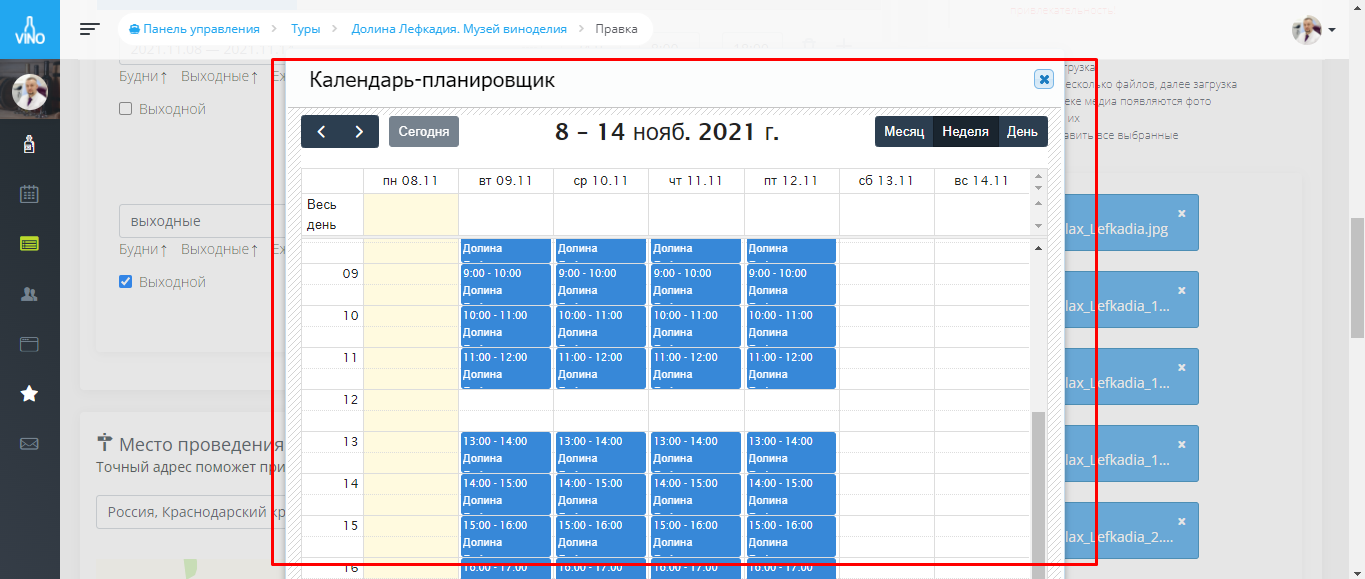The width and height of the screenshot is (1365, 579).
Task: Go to the previous week in the calendar
Action: [x=321, y=132]
